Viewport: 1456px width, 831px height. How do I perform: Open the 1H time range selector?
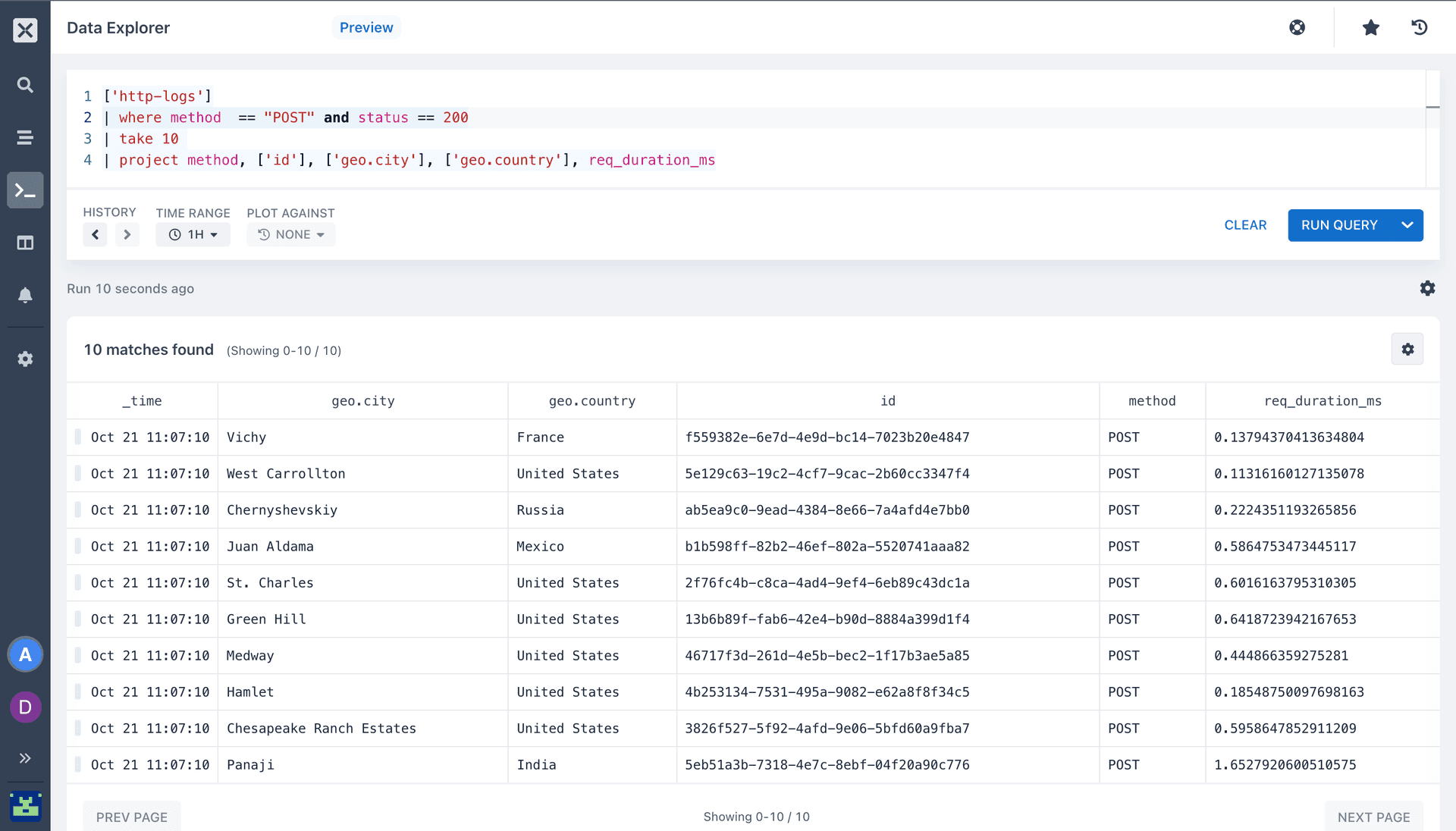point(193,234)
